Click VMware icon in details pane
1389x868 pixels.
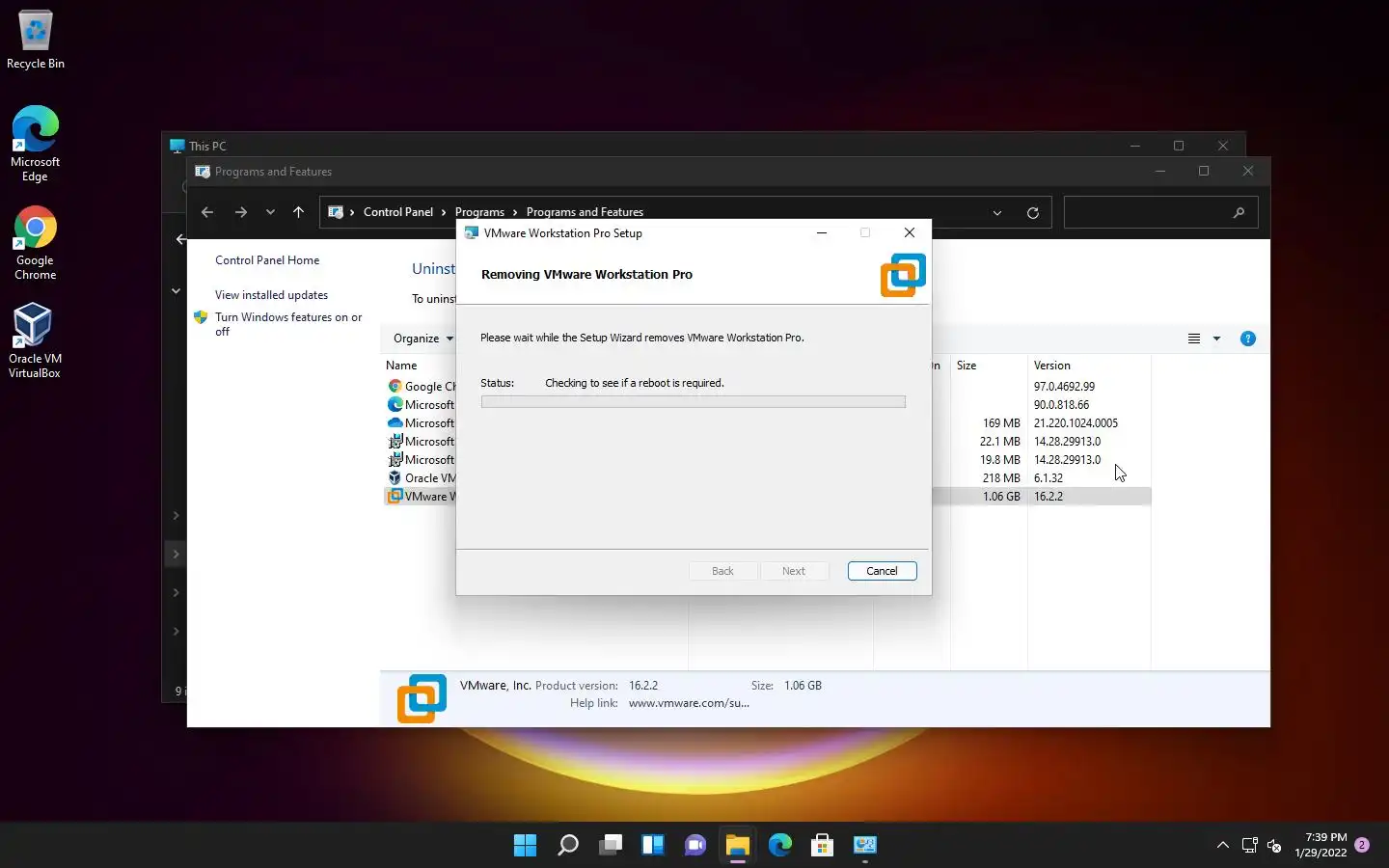pos(422,698)
